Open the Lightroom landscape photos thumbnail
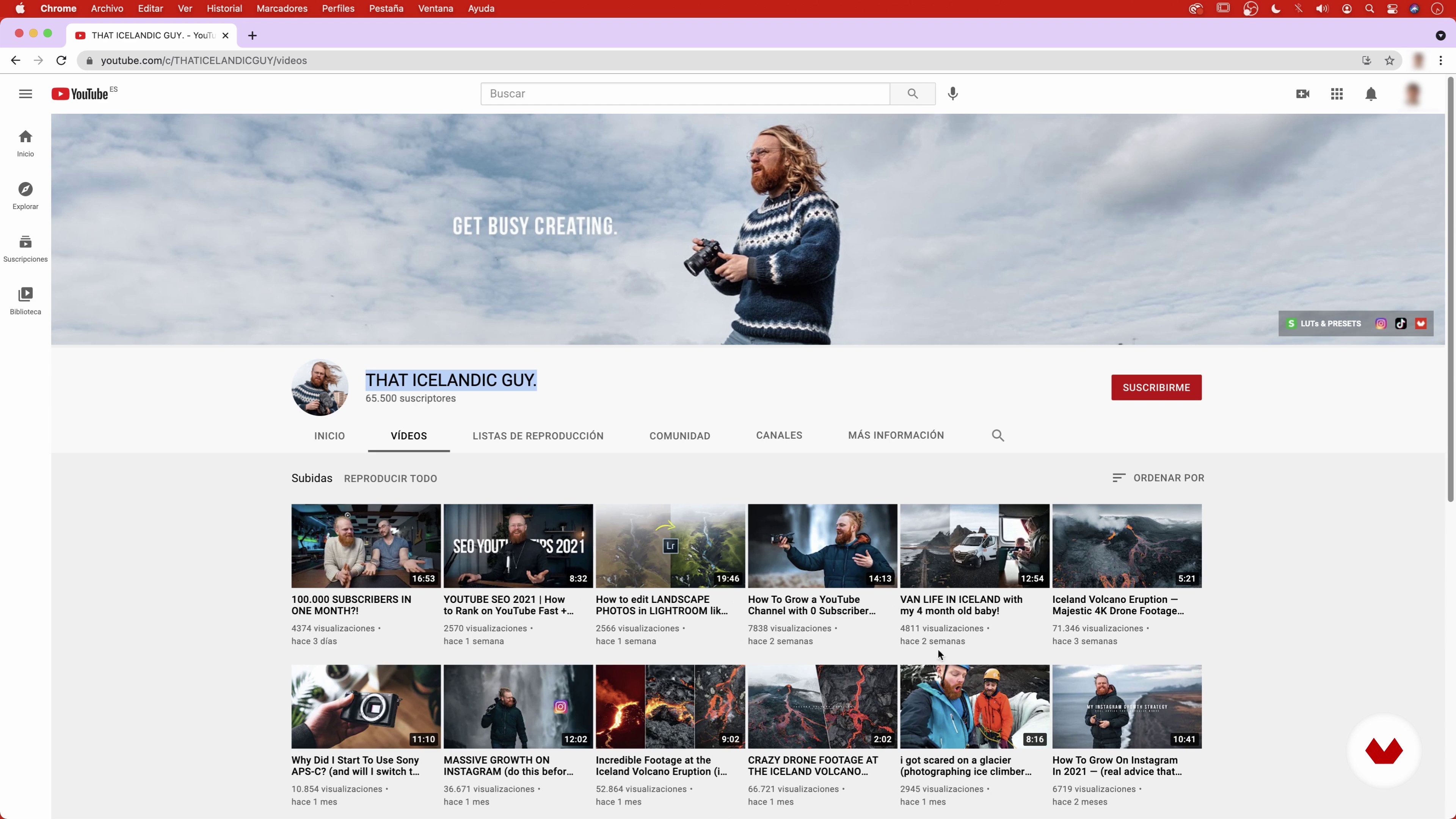Image resolution: width=1456 pixels, height=819 pixels. (670, 546)
